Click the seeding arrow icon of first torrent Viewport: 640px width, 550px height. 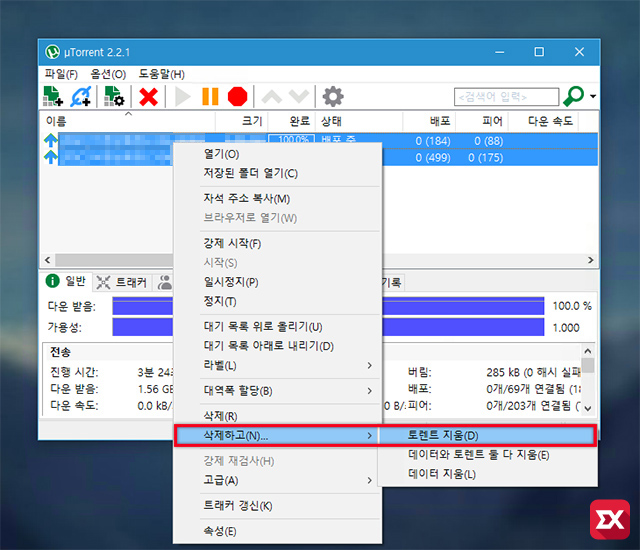click(51, 140)
